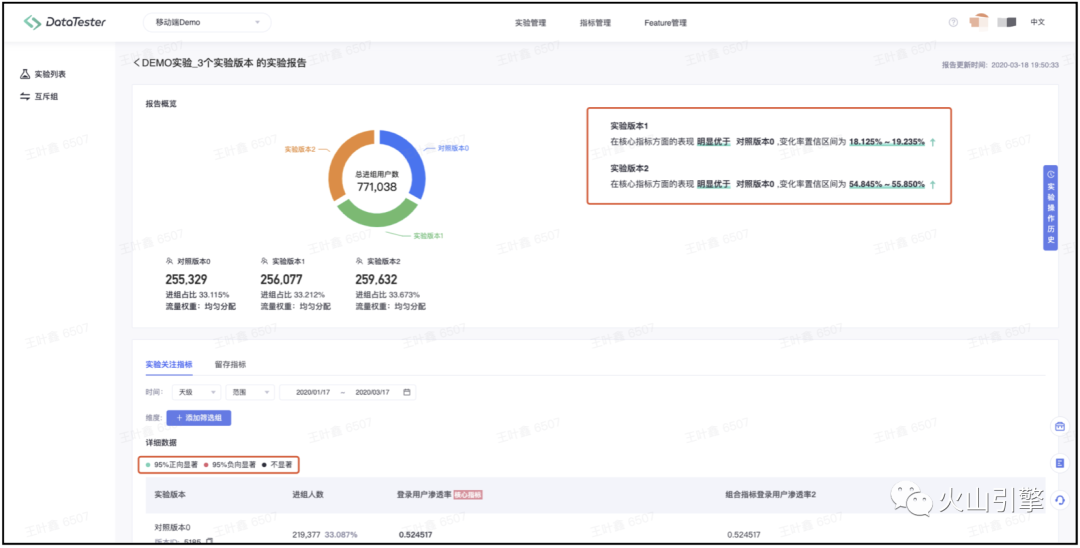The height and width of the screenshot is (548, 1080).
Task: Copy the 对照版本0 version ID icon
Action: point(209,542)
